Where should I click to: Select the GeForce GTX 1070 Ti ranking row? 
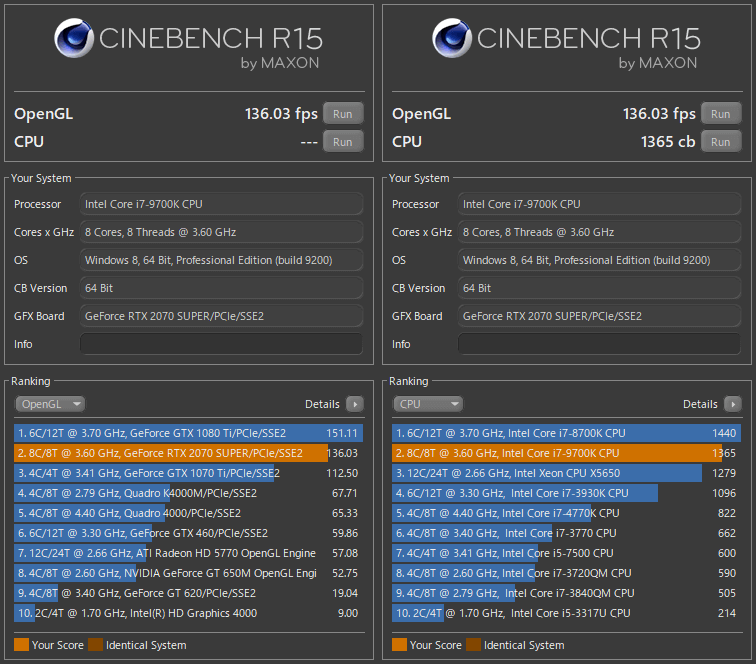tap(189, 473)
